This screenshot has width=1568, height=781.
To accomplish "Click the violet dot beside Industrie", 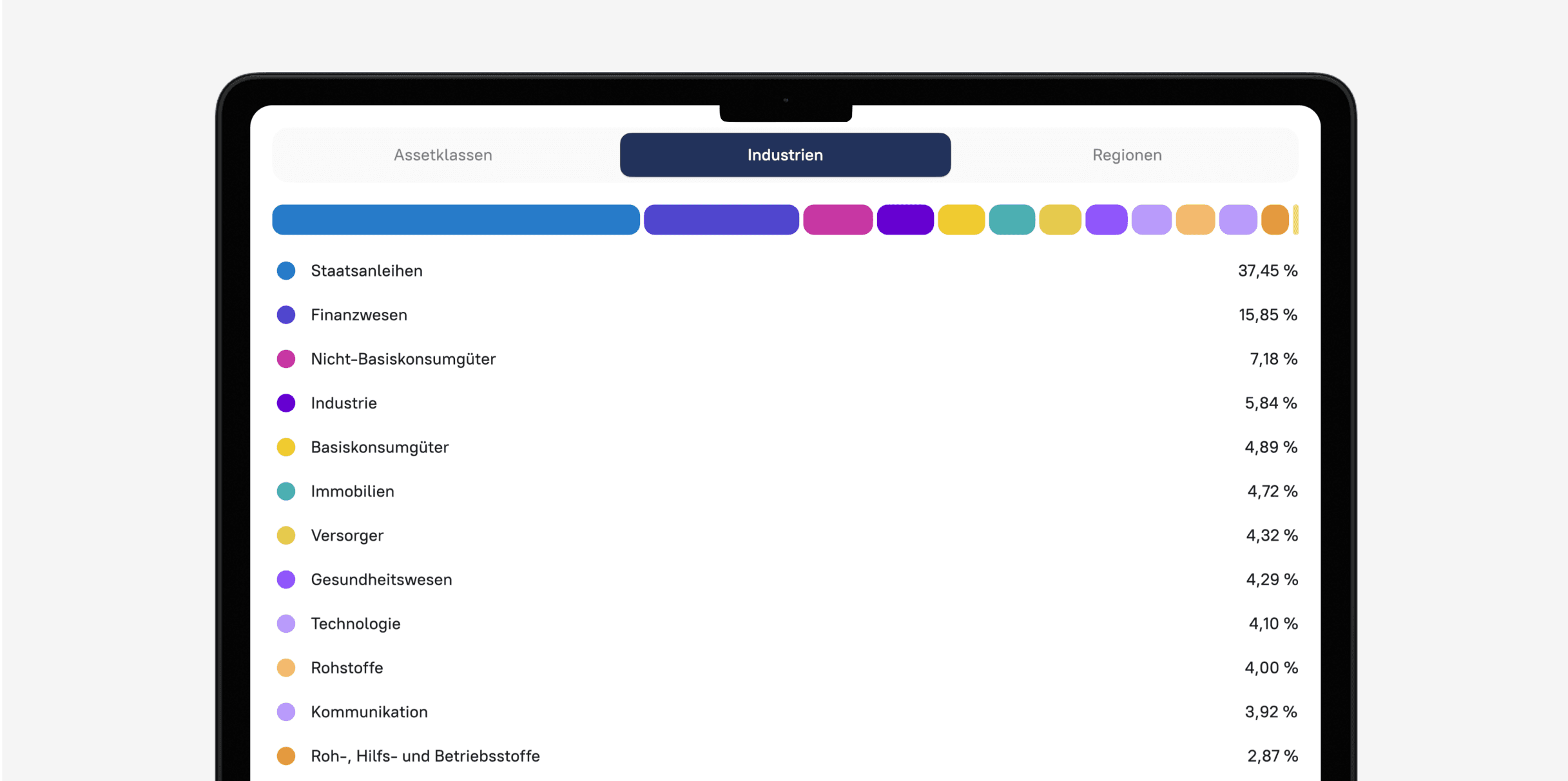I will (x=286, y=403).
